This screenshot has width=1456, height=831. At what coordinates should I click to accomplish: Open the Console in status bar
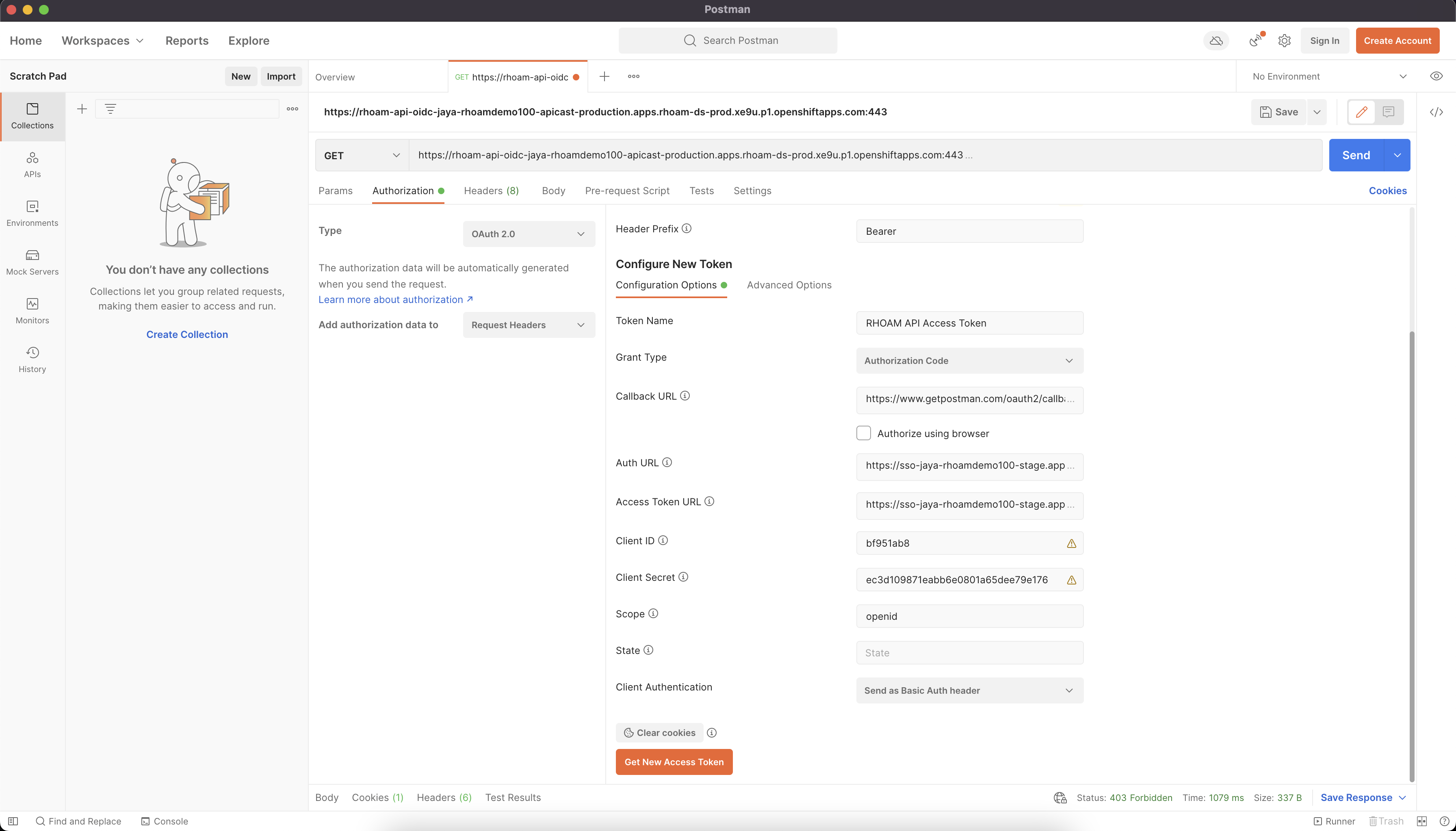(x=165, y=821)
